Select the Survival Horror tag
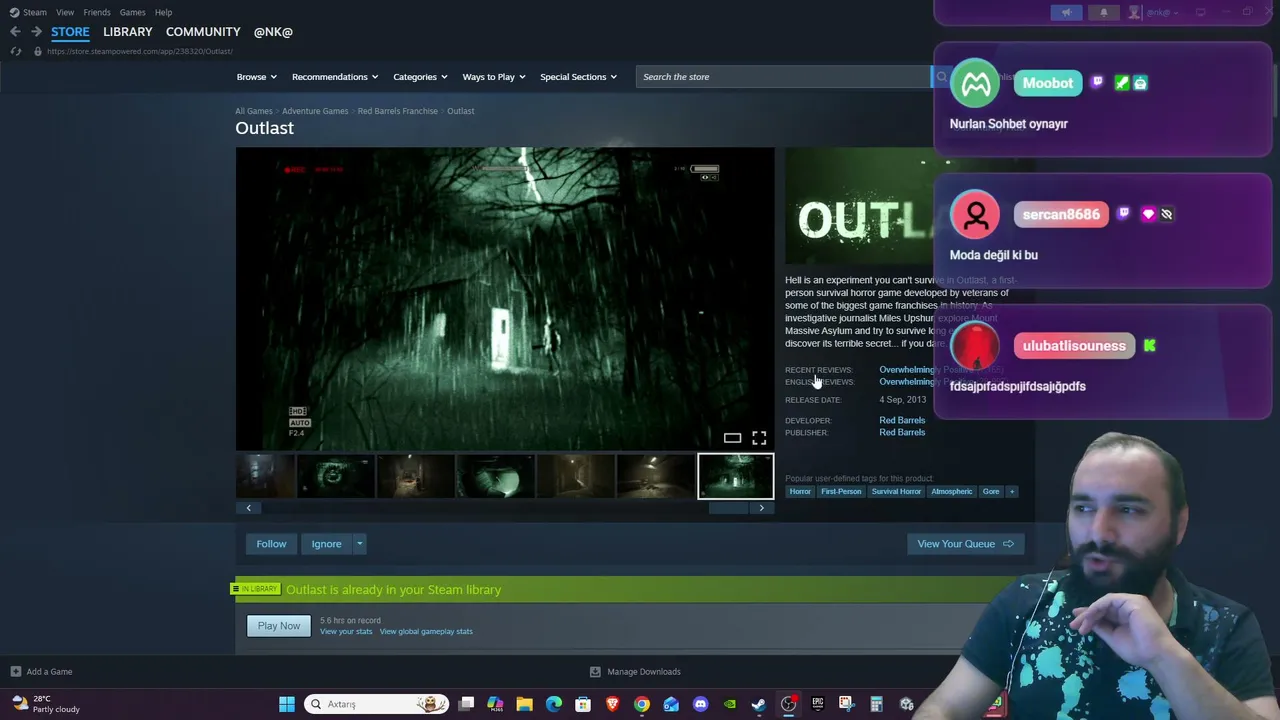 pos(896,492)
